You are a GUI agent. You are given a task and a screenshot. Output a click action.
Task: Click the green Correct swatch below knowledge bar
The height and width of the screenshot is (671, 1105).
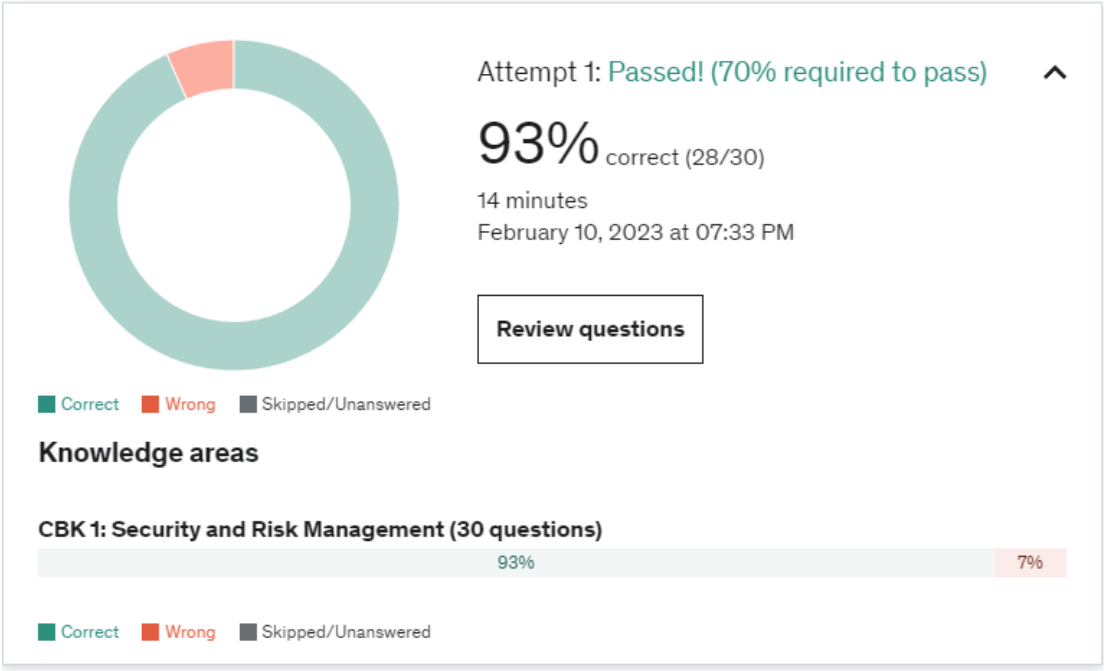click(x=47, y=632)
